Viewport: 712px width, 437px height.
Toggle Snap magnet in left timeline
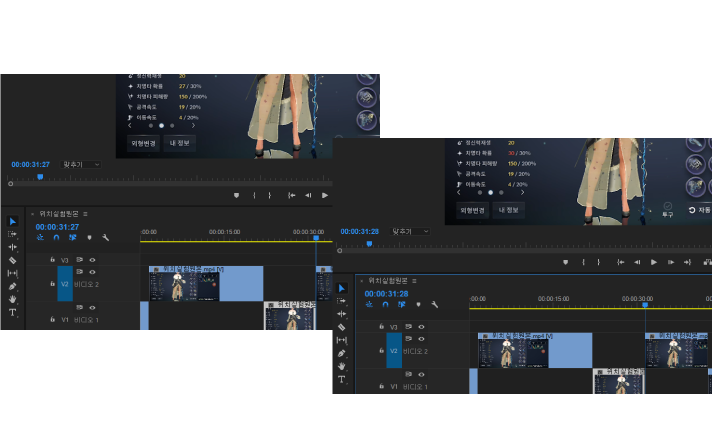tap(56, 238)
